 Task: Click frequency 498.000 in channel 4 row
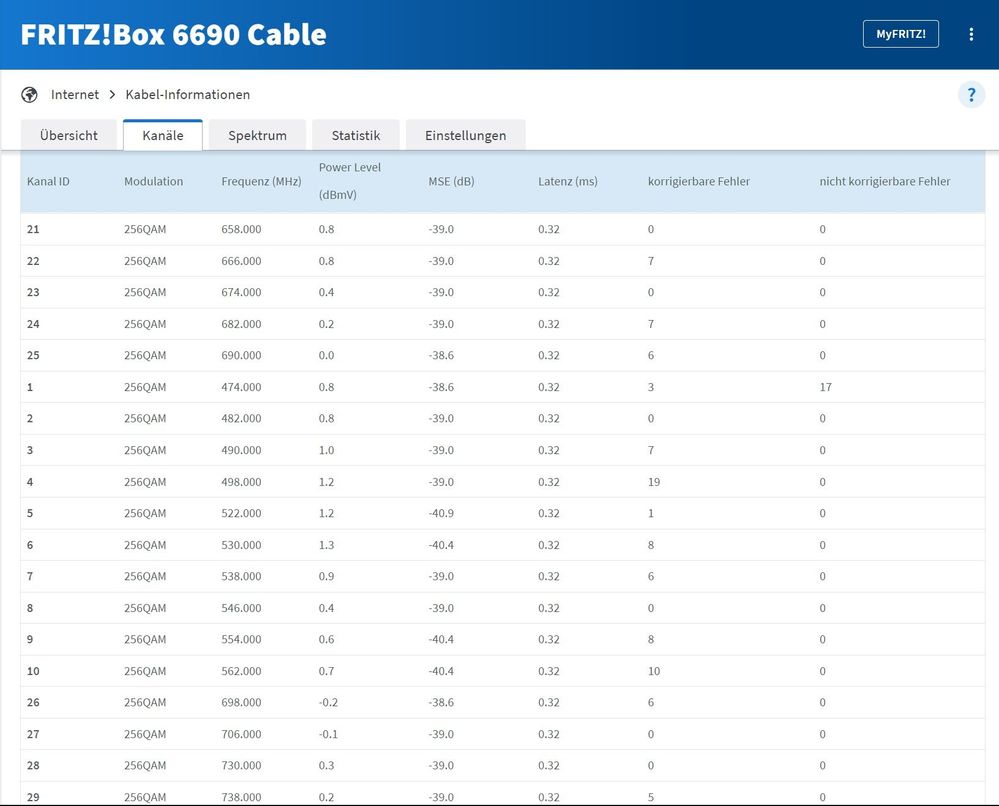click(241, 482)
